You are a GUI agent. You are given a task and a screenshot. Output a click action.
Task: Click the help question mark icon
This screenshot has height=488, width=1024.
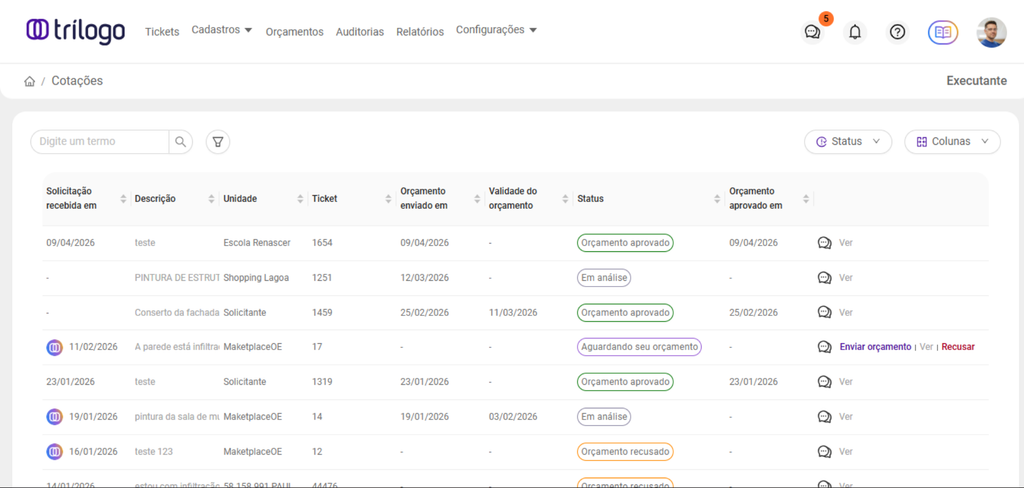click(x=898, y=32)
